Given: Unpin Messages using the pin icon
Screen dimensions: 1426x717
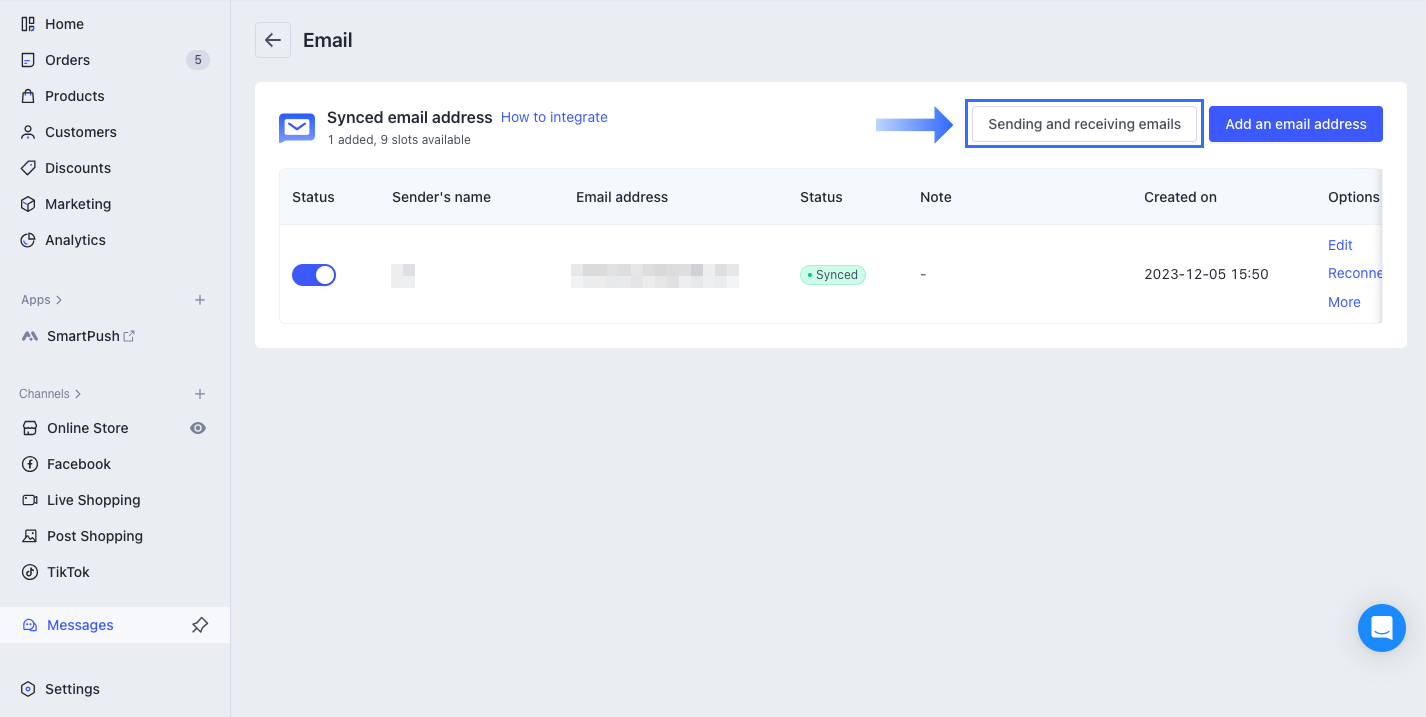Looking at the screenshot, I should [x=199, y=624].
